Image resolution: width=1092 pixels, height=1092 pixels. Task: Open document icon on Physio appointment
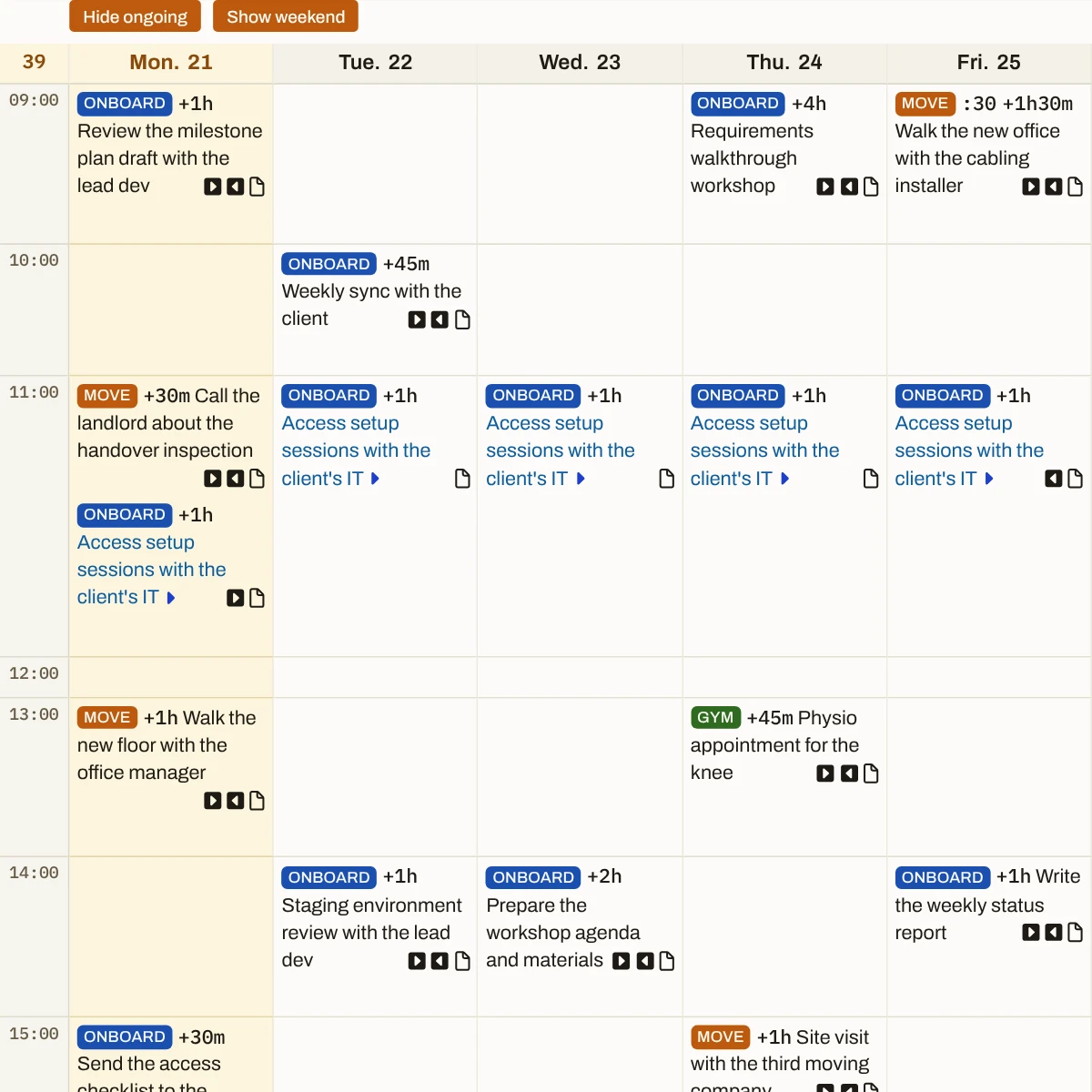pyautogui.click(x=871, y=773)
